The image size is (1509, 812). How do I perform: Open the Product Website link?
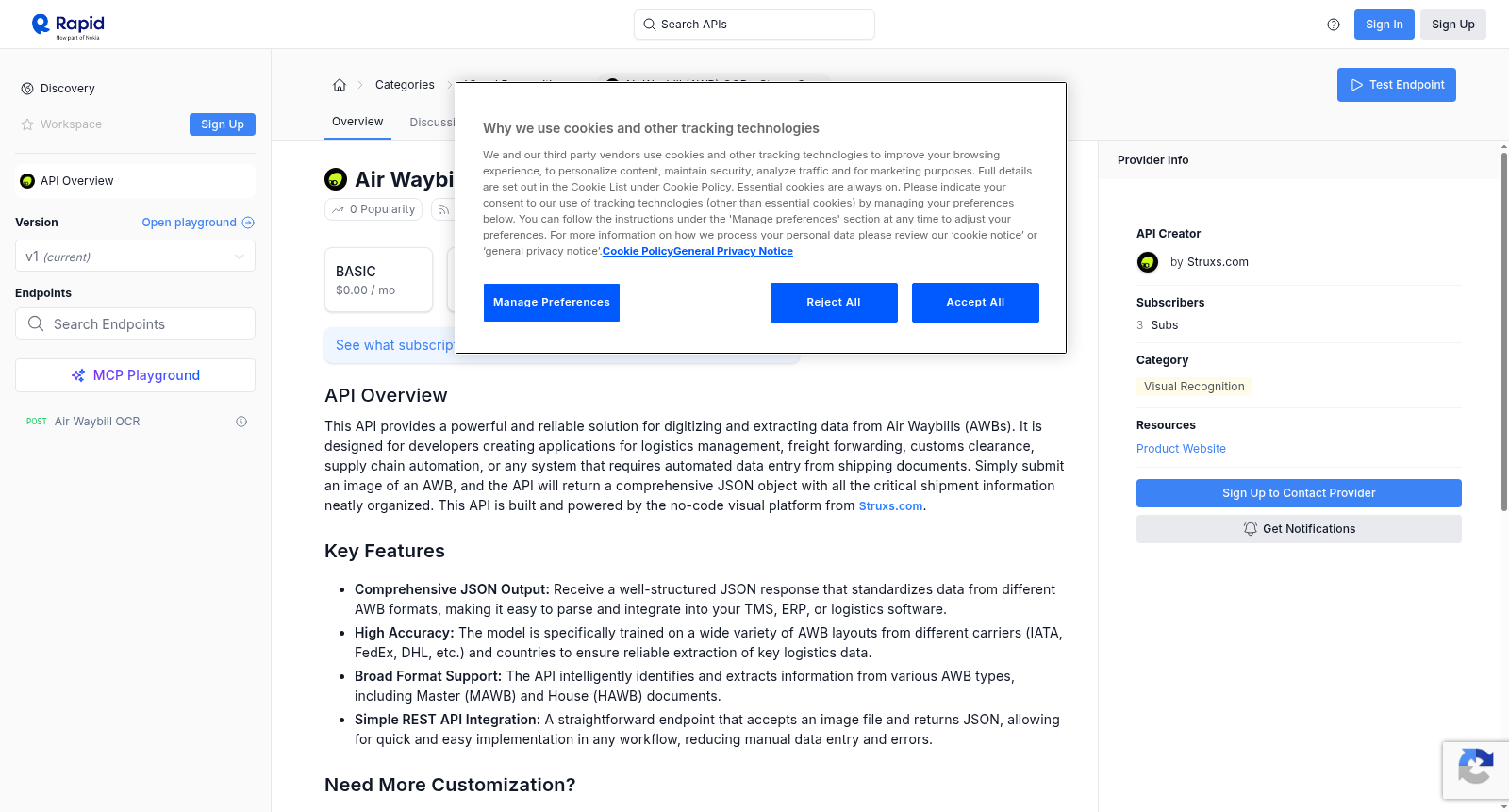(x=1181, y=449)
